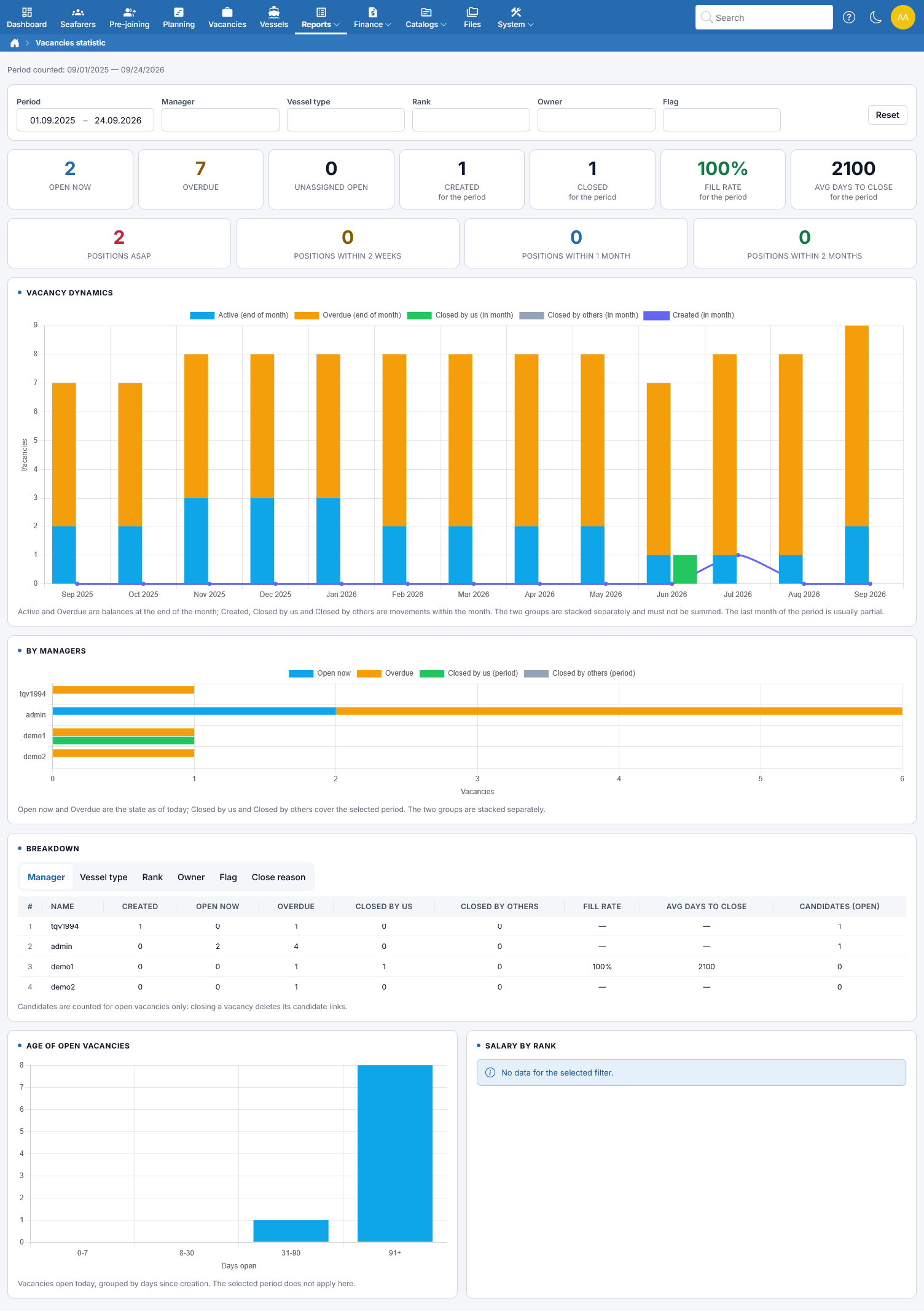This screenshot has height=1312, width=924.
Task: Open the AA user avatar menu
Action: click(x=903, y=17)
